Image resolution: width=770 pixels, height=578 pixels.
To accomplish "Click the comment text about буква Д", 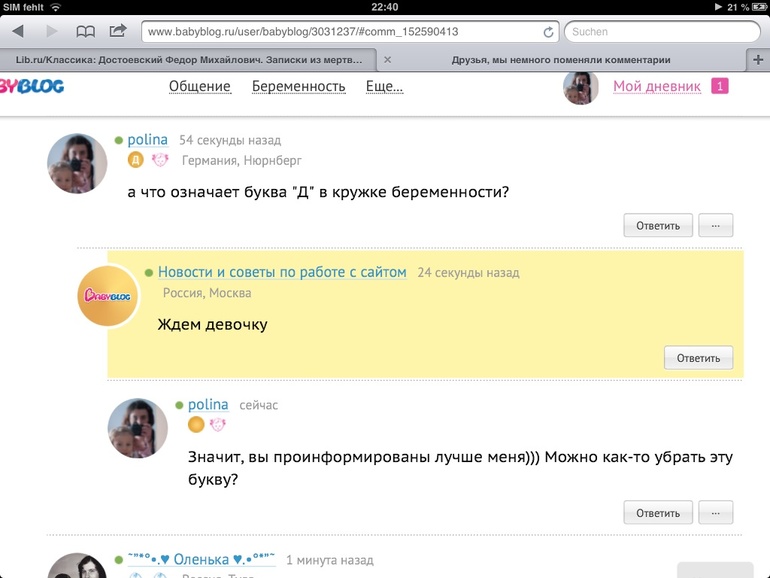I will [x=318, y=192].
